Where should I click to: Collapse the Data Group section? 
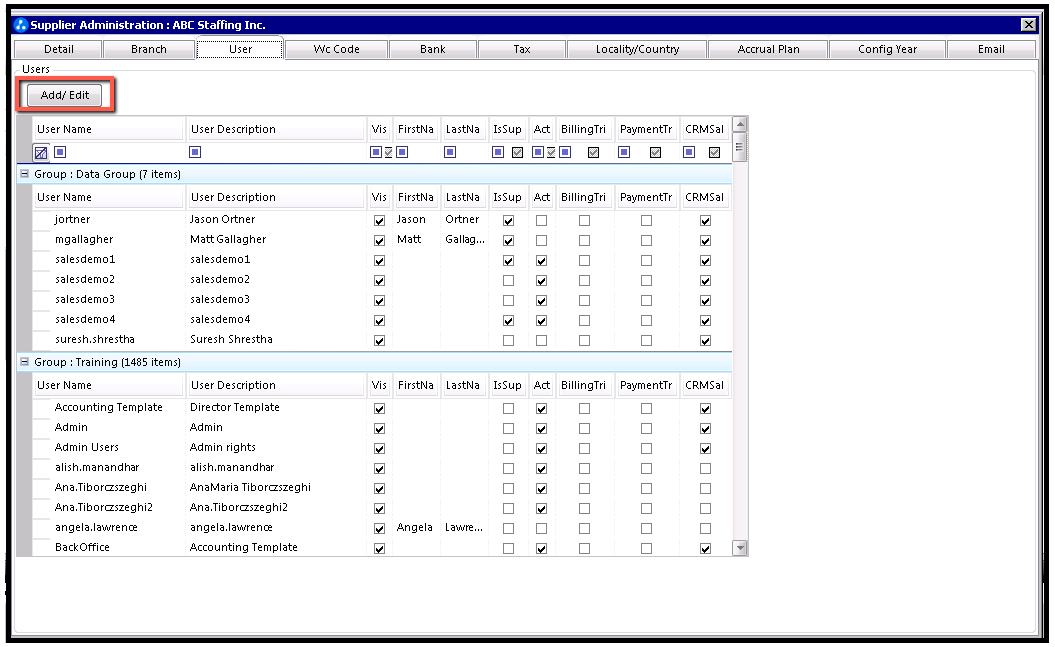(x=24, y=174)
